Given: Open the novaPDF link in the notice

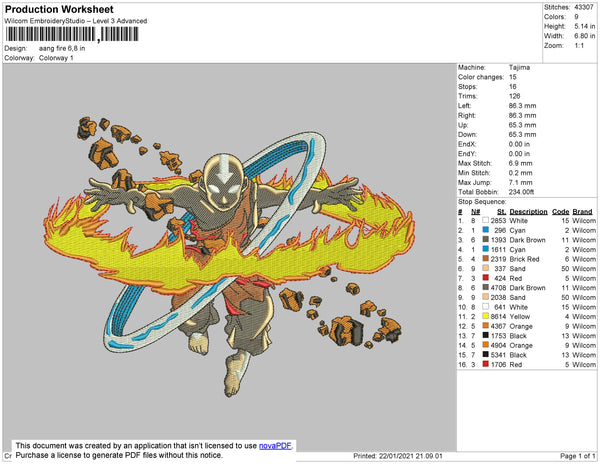Looking at the screenshot, I should click(x=275, y=446).
